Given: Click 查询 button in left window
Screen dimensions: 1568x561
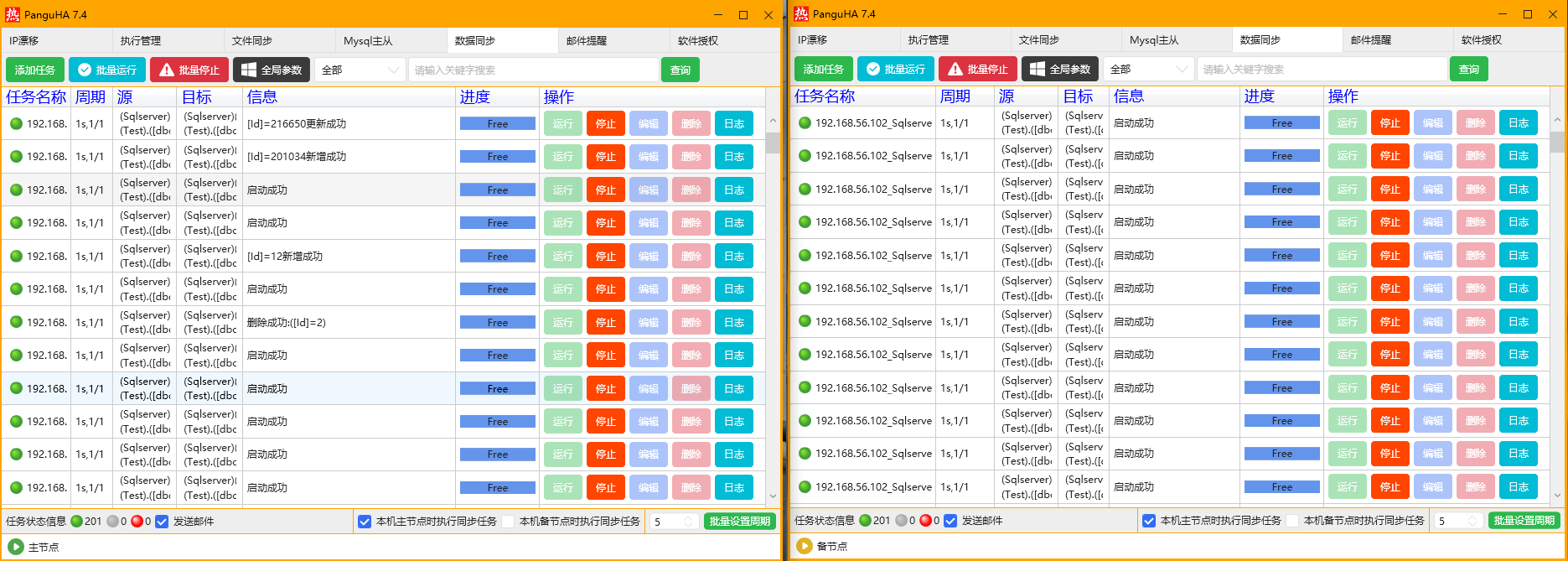Looking at the screenshot, I should tap(681, 70).
